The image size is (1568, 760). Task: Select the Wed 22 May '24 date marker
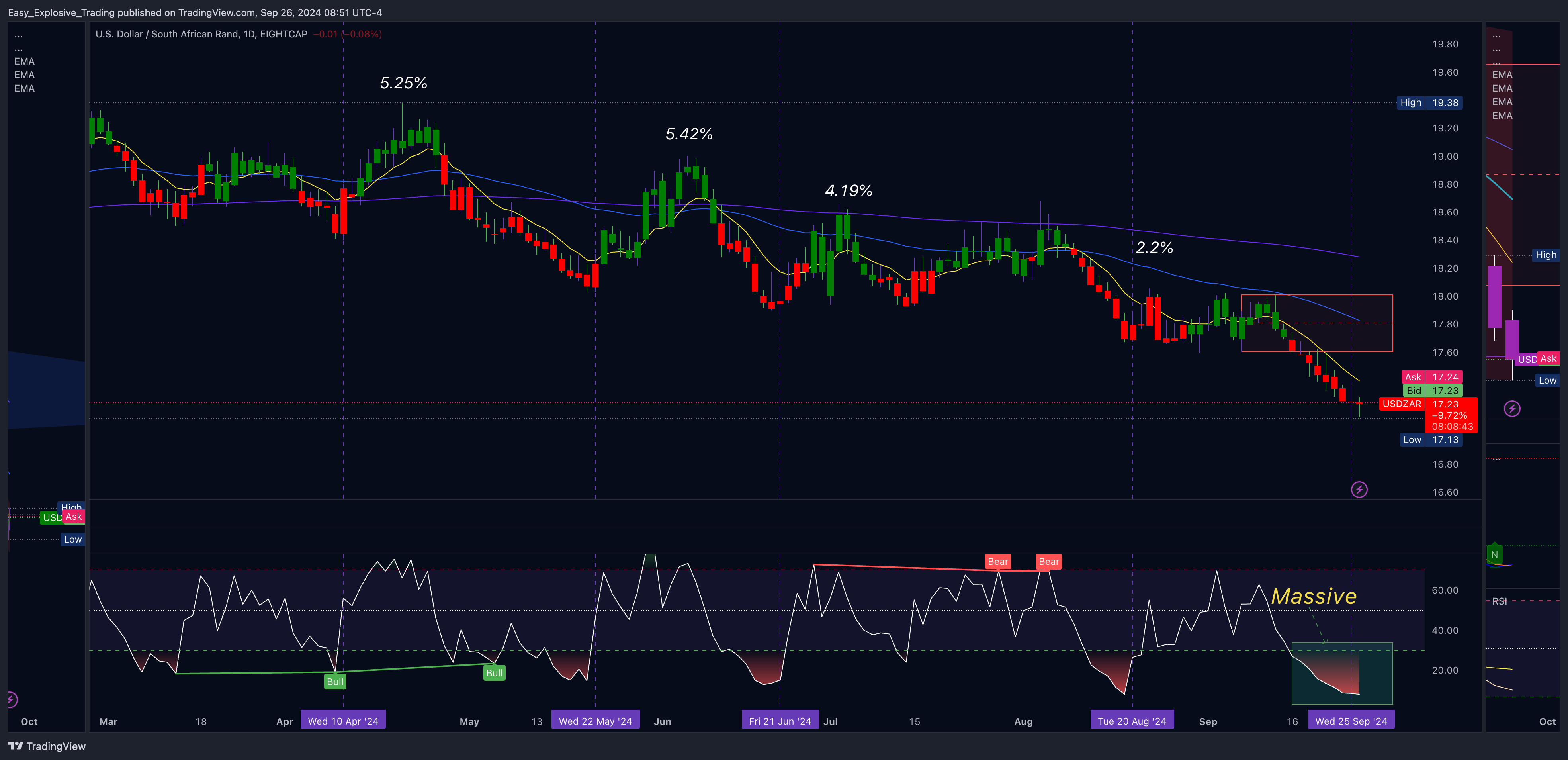(x=595, y=721)
